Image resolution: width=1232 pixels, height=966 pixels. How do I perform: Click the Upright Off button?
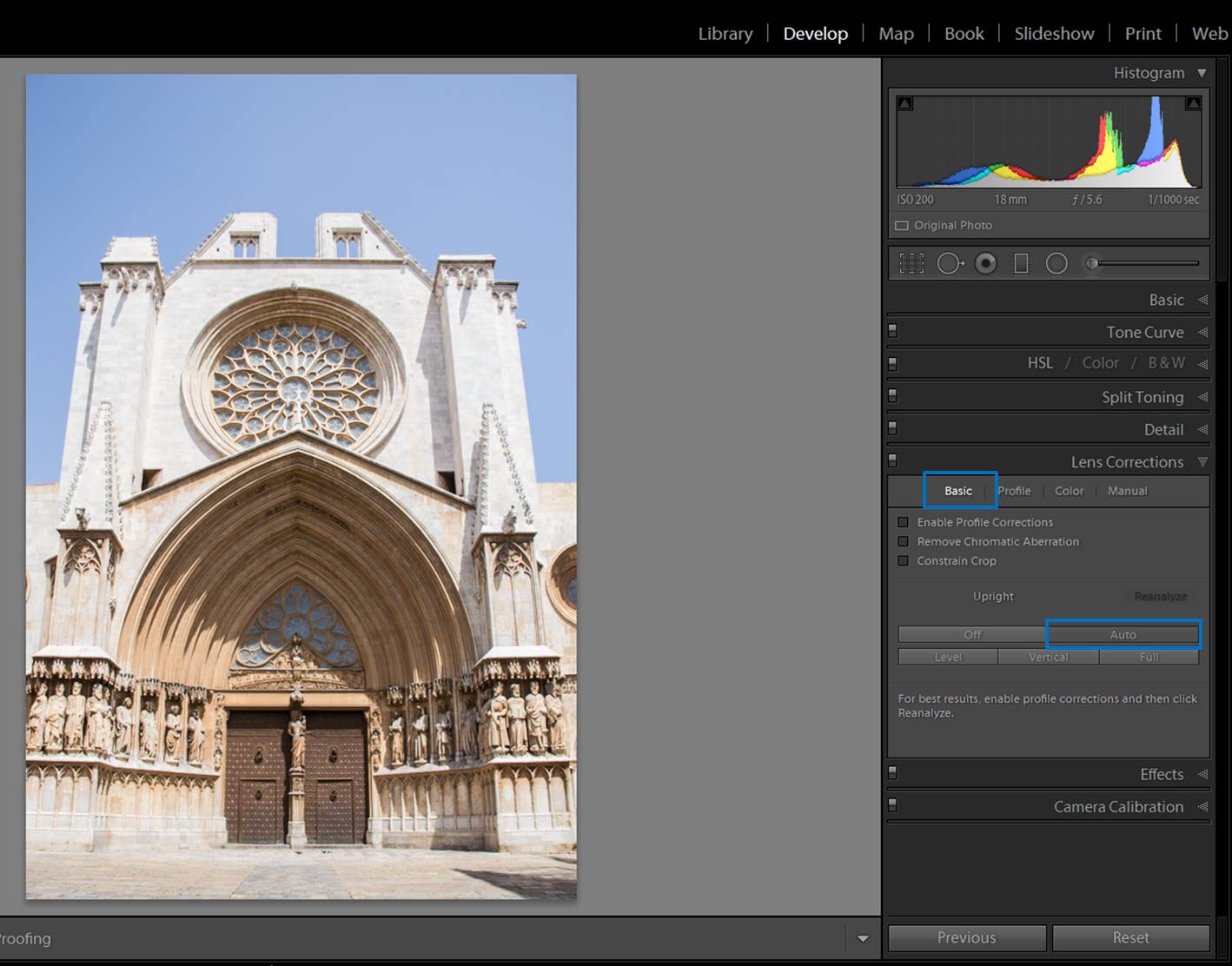coord(972,635)
